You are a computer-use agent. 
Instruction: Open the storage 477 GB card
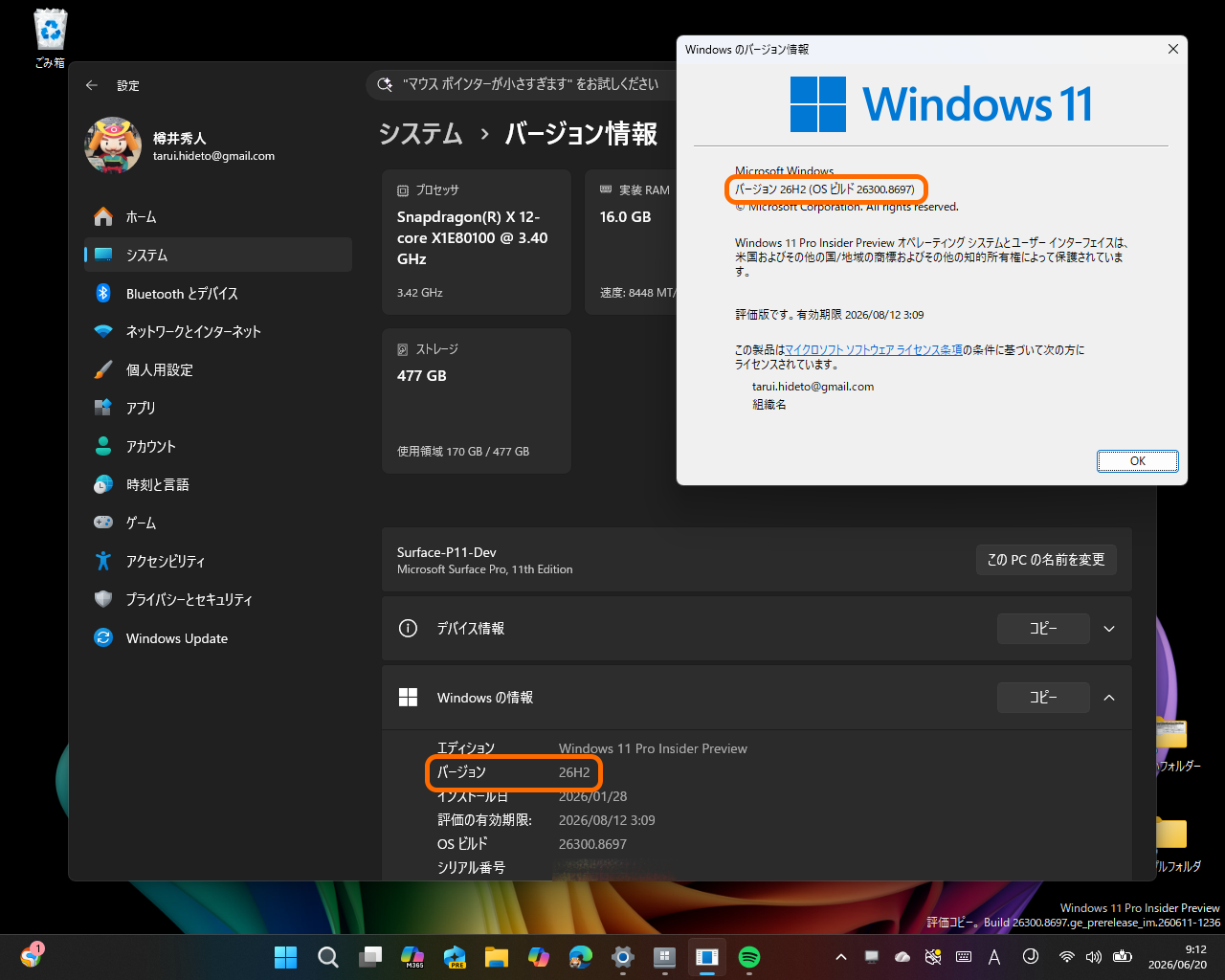pos(477,401)
